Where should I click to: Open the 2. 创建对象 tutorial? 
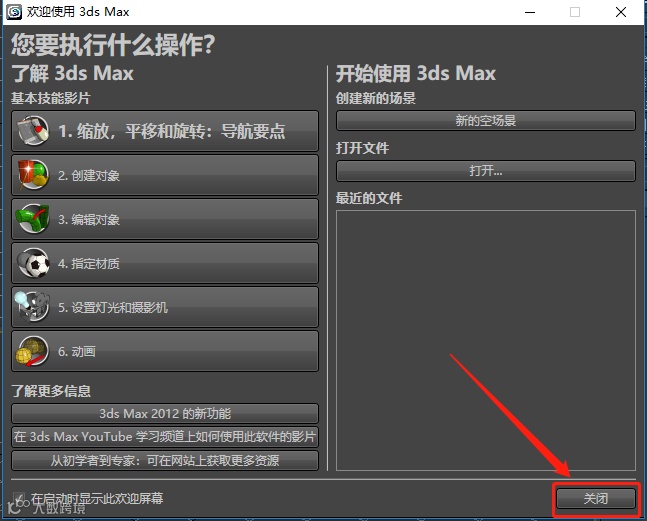point(165,175)
